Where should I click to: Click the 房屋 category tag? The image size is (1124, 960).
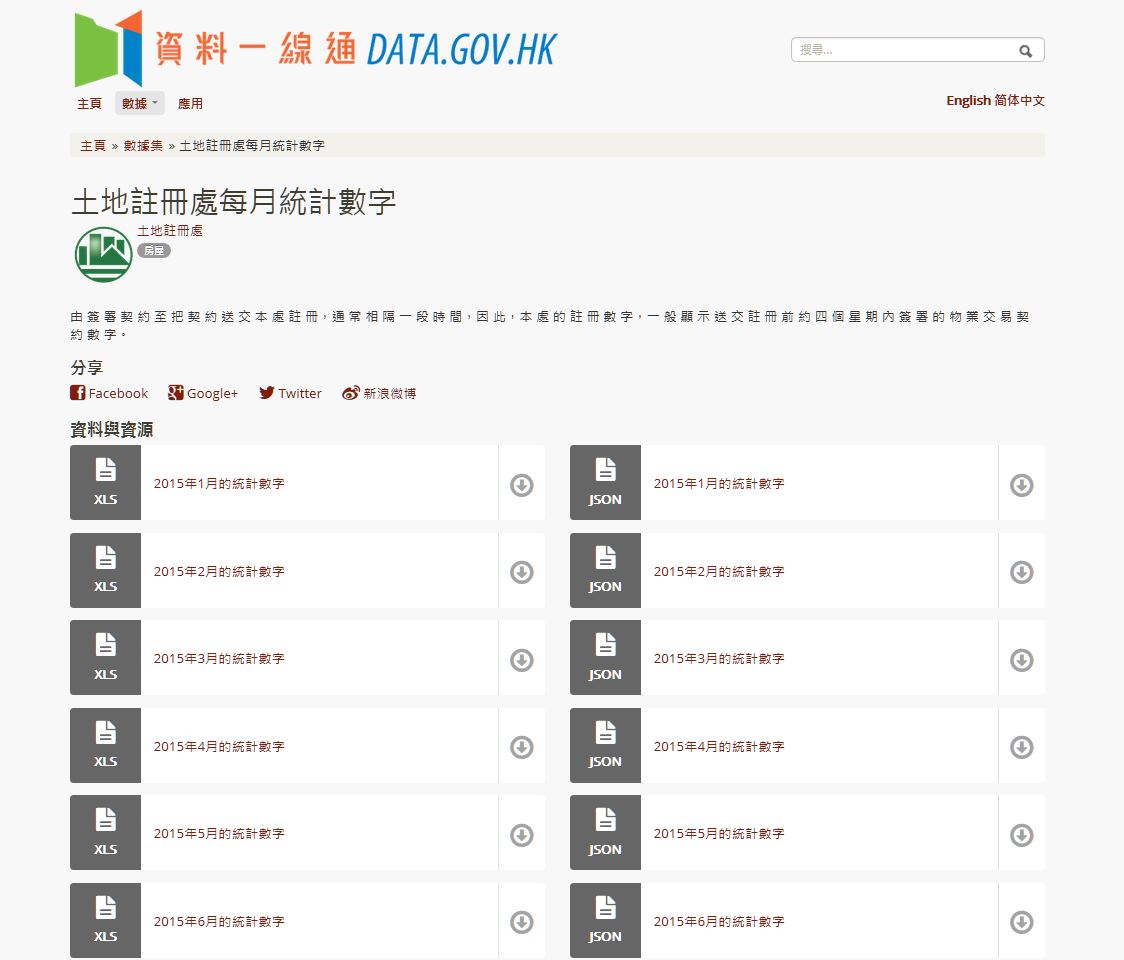tap(154, 251)
